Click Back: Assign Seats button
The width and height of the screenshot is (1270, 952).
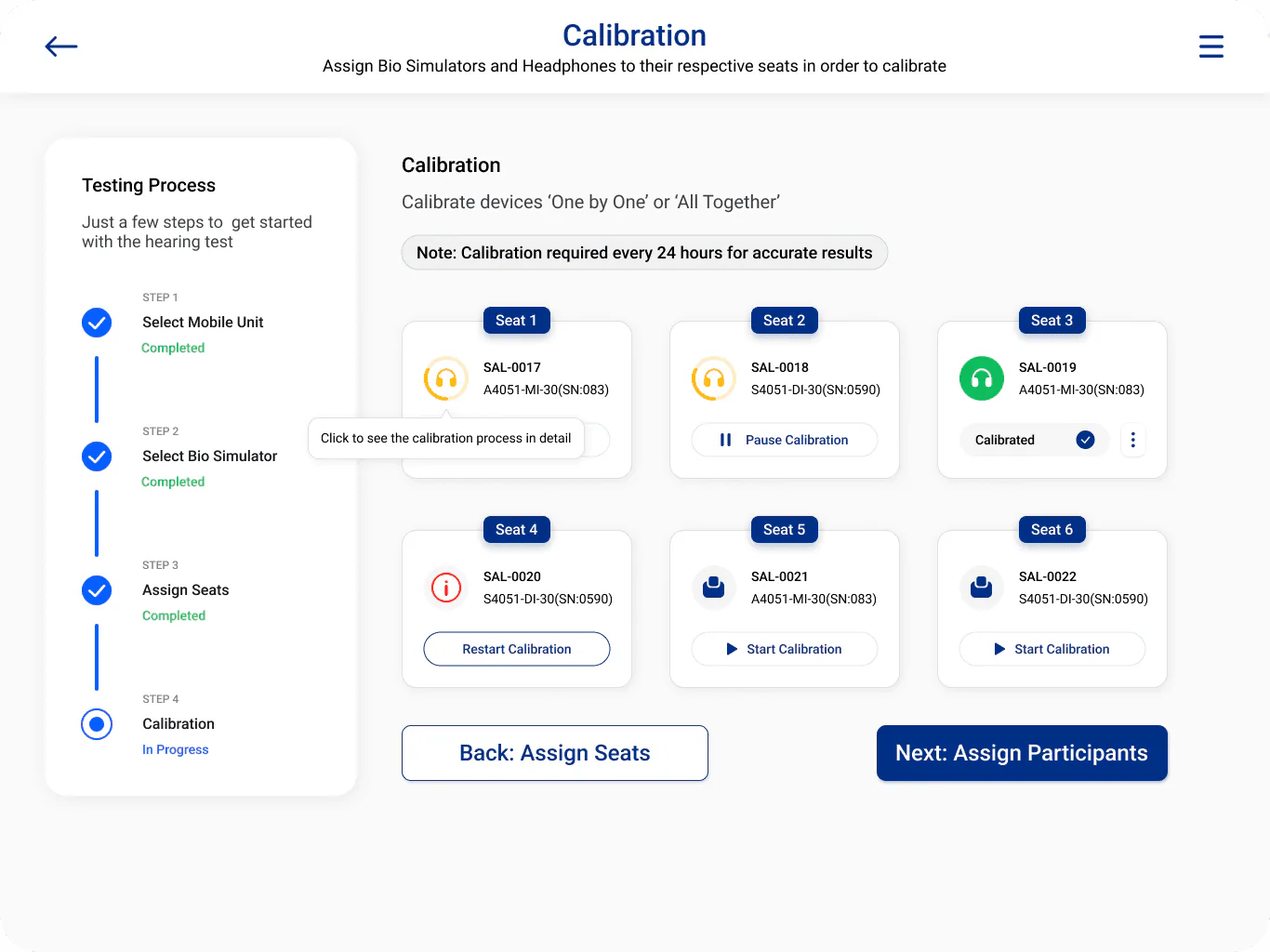pyautogui.click(x=555, y=753)
